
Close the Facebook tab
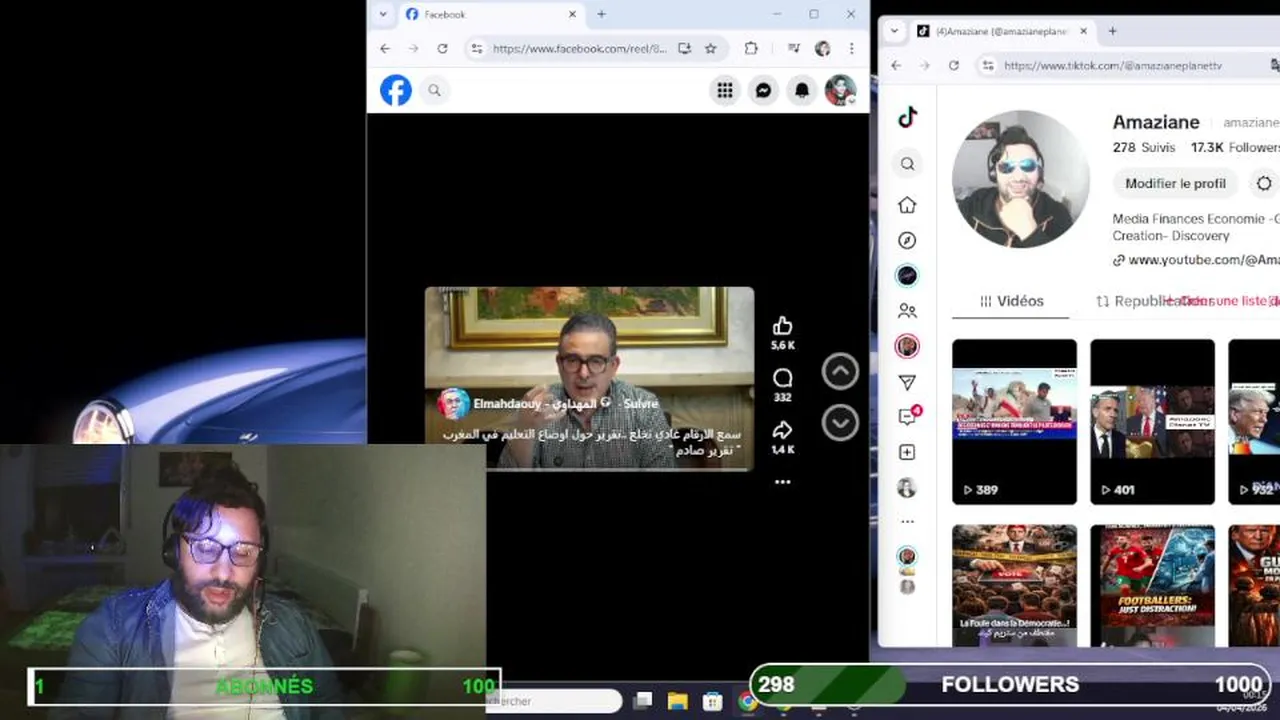coord(572,14)
